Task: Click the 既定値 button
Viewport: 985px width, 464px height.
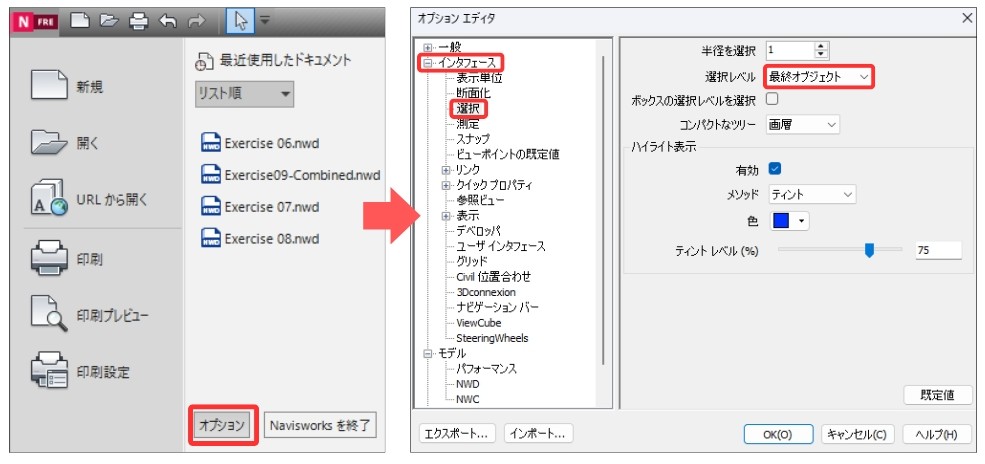Action: 937,396
